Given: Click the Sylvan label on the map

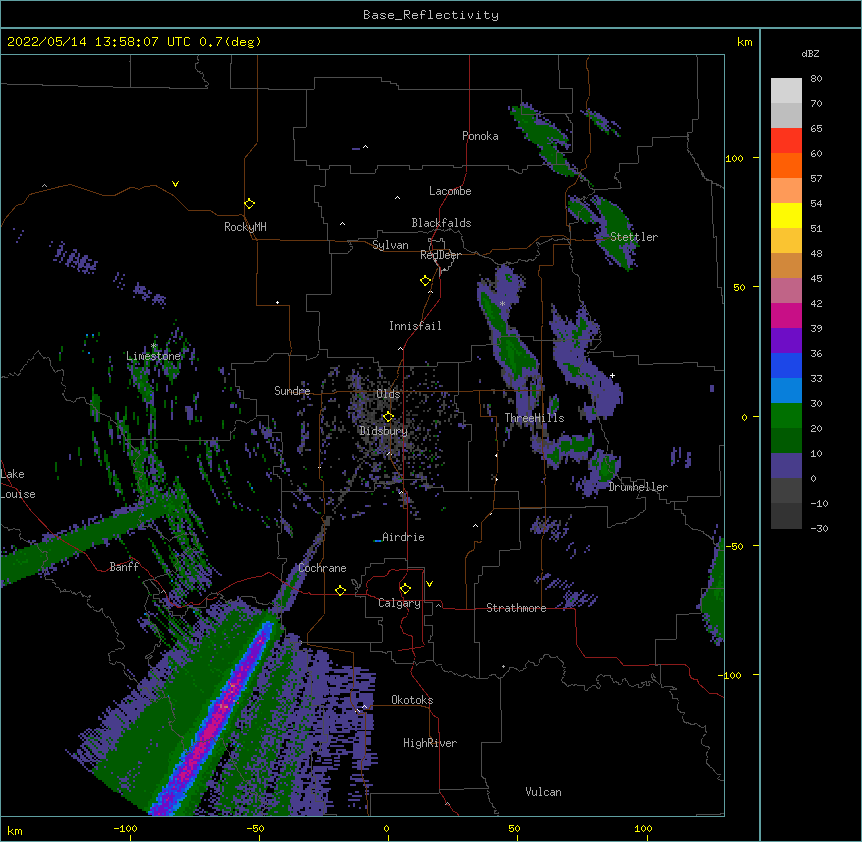Looking at the screenshot, I should [x=390, y=245].
